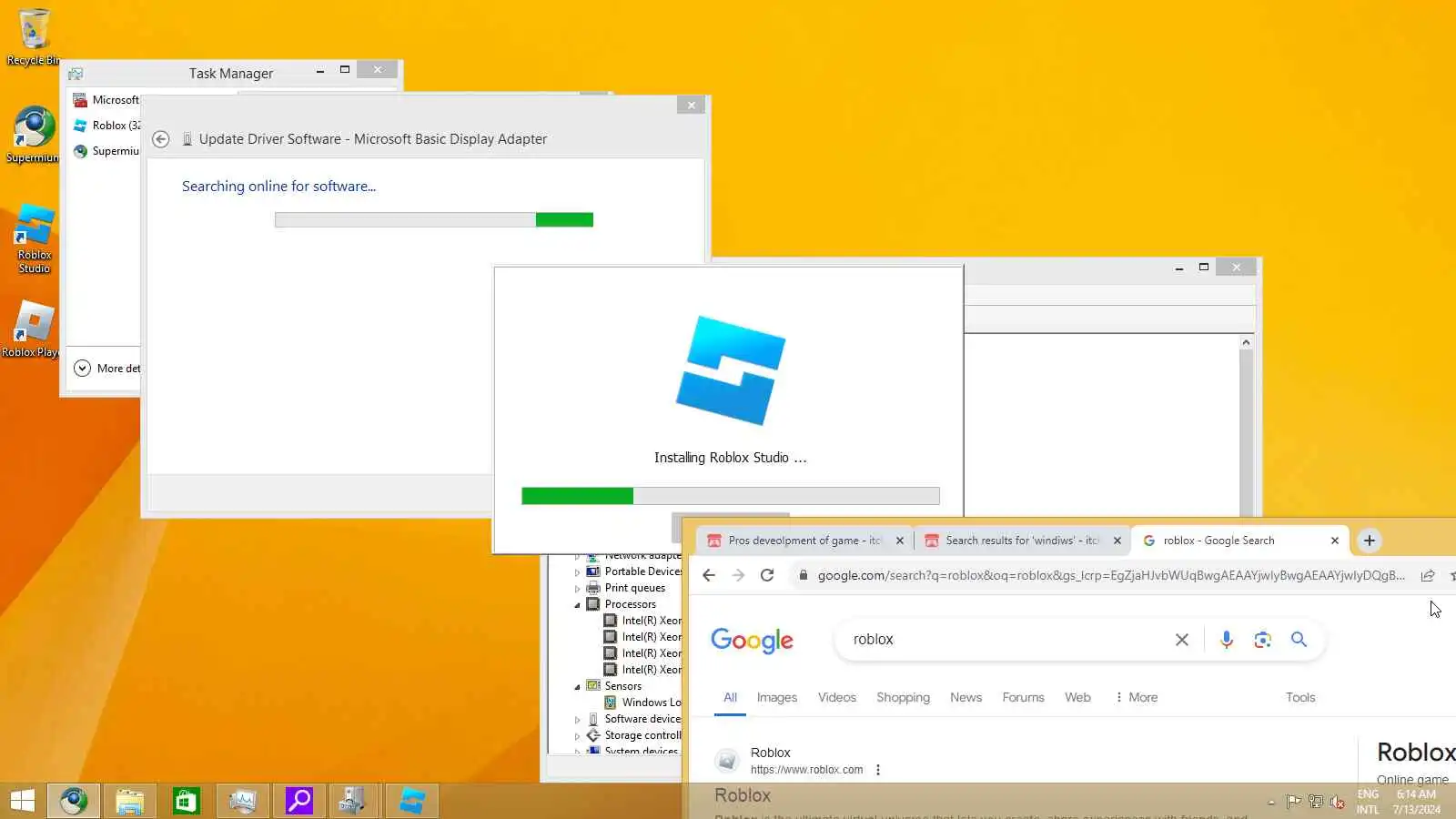Screen dimensions: 1456x819
Task: Select the Microsoft process row in Task Manager
Action: pos(106,100)
